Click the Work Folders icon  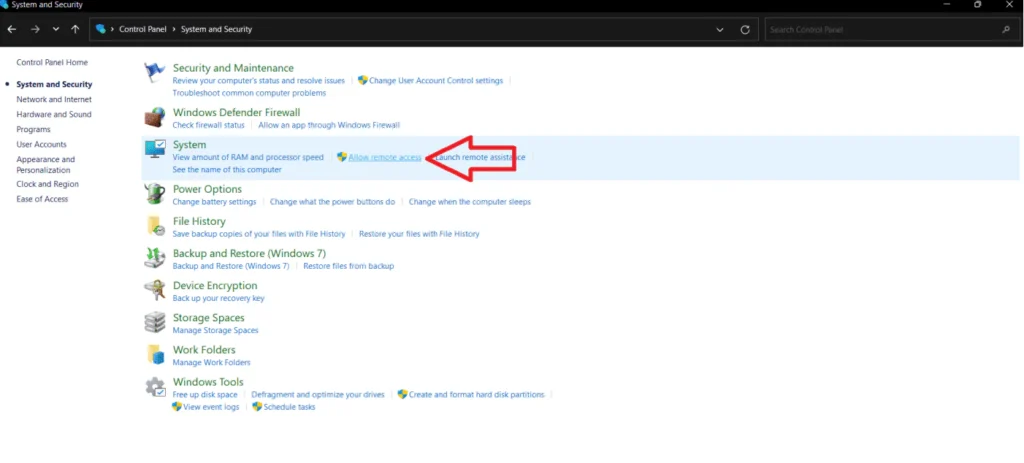(154, 355)
